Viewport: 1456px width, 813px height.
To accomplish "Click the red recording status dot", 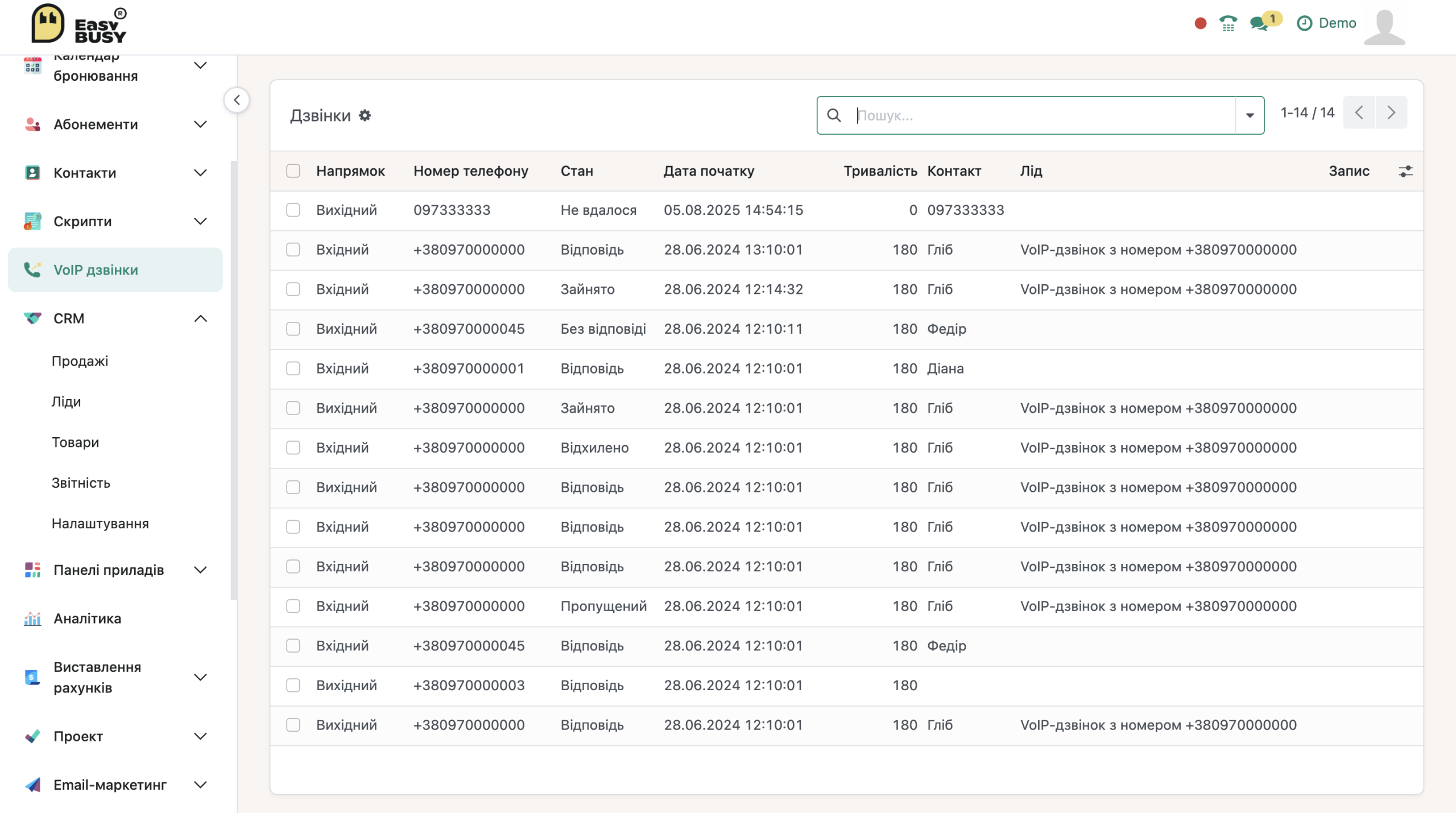I will point(1201,23).
